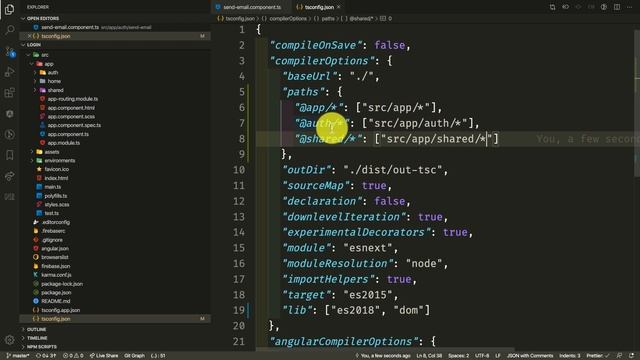Open angular.json file

pos(55,249)
